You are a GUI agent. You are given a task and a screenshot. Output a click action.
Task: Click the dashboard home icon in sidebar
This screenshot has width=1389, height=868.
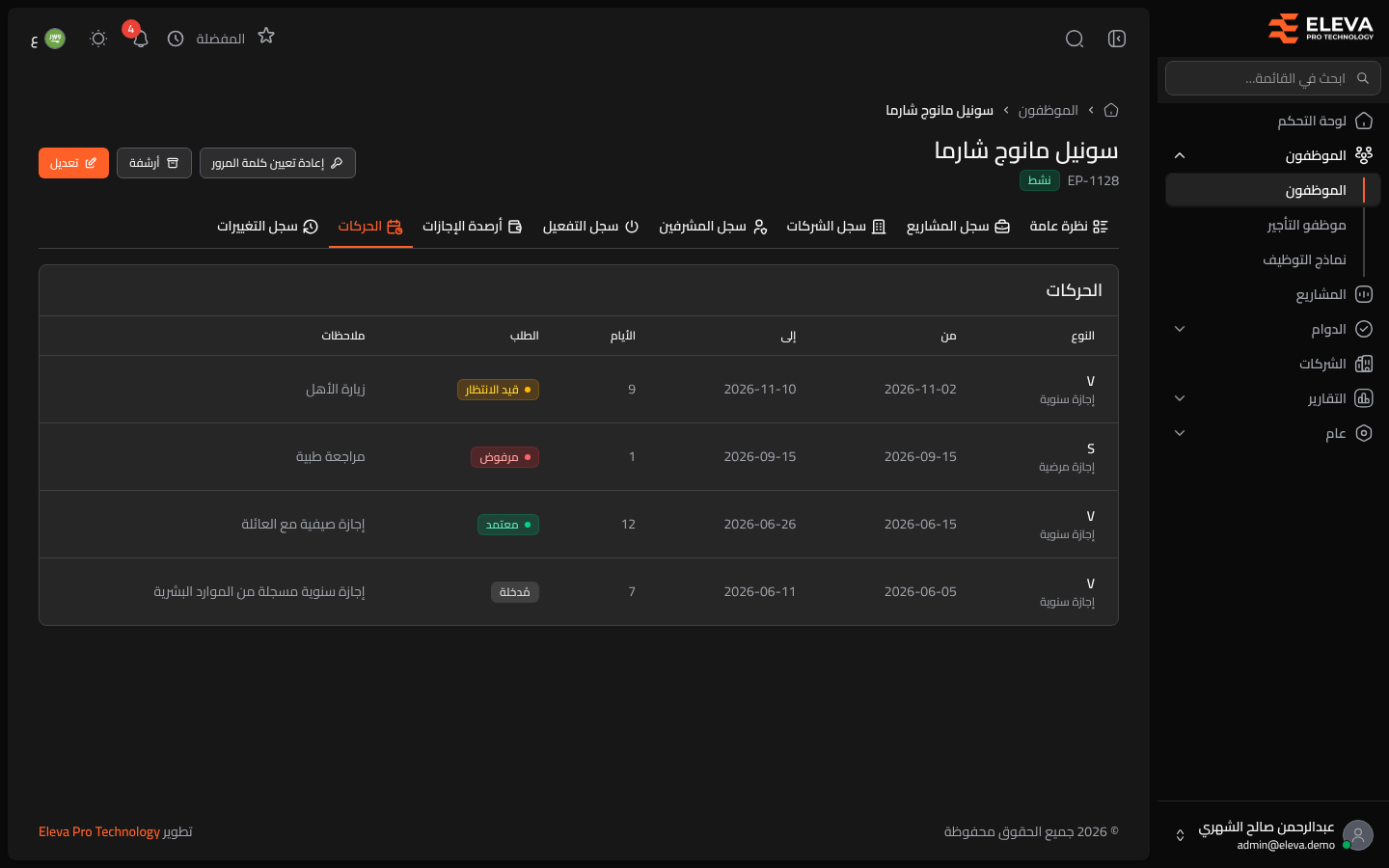(x=1364, y=121)
